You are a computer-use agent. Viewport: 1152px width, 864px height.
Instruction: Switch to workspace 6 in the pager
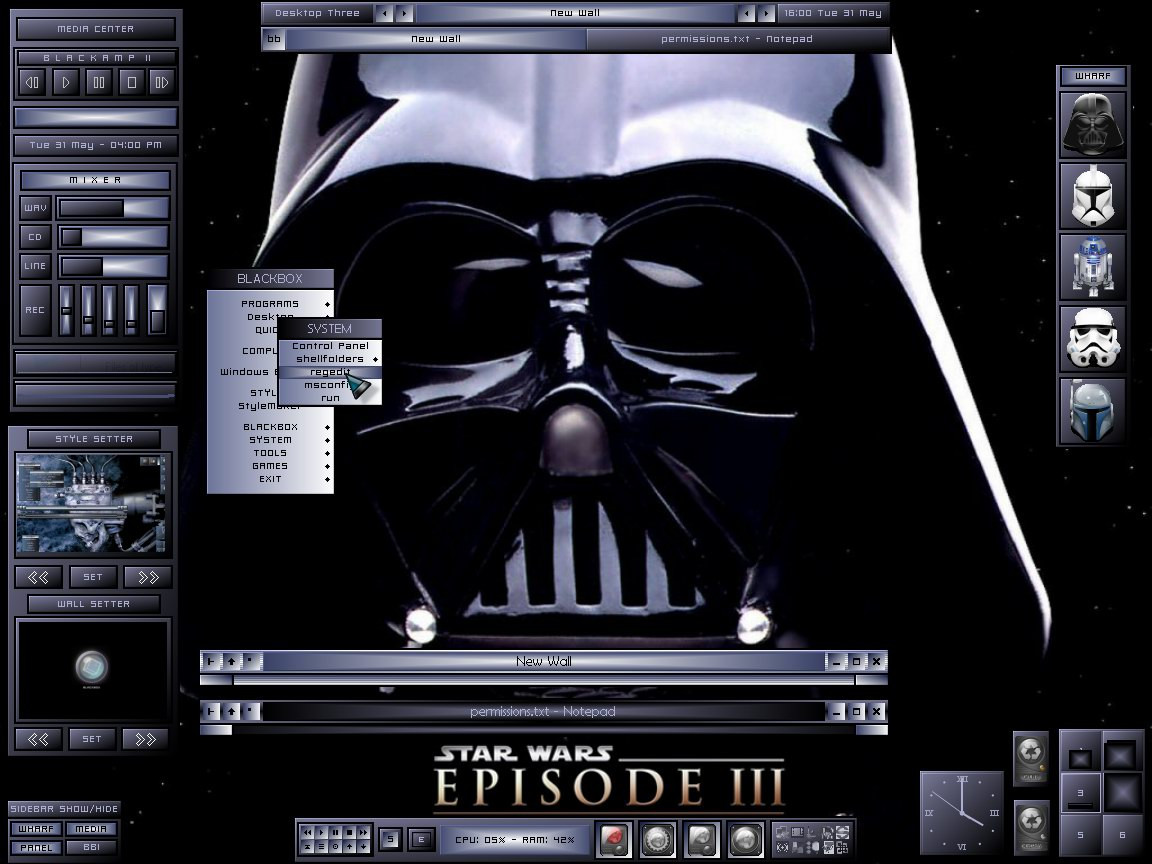click(x=1122, y=835)
